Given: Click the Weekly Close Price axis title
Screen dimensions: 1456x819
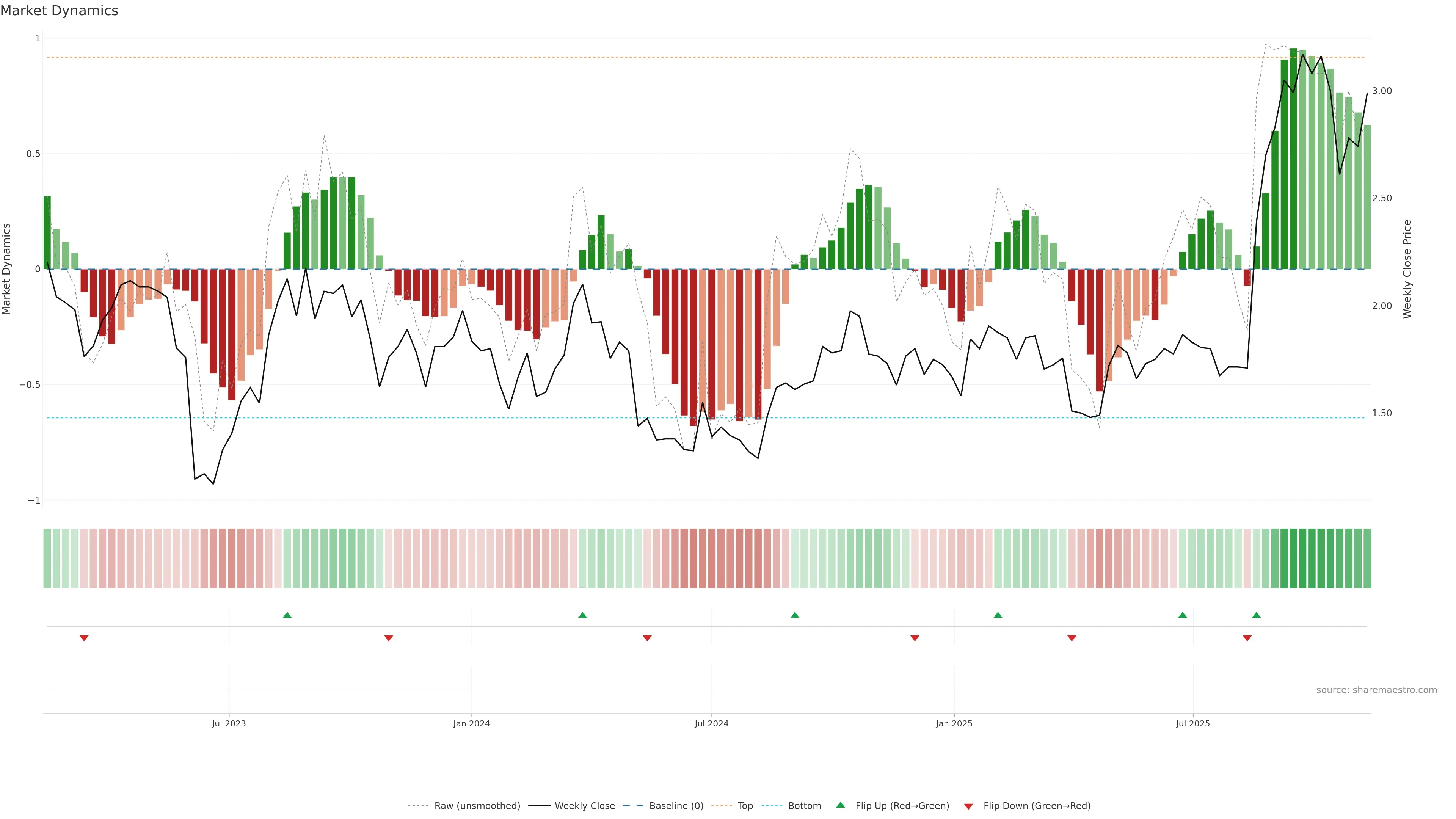Looking at the screenshot, I should pos(1407,269).
